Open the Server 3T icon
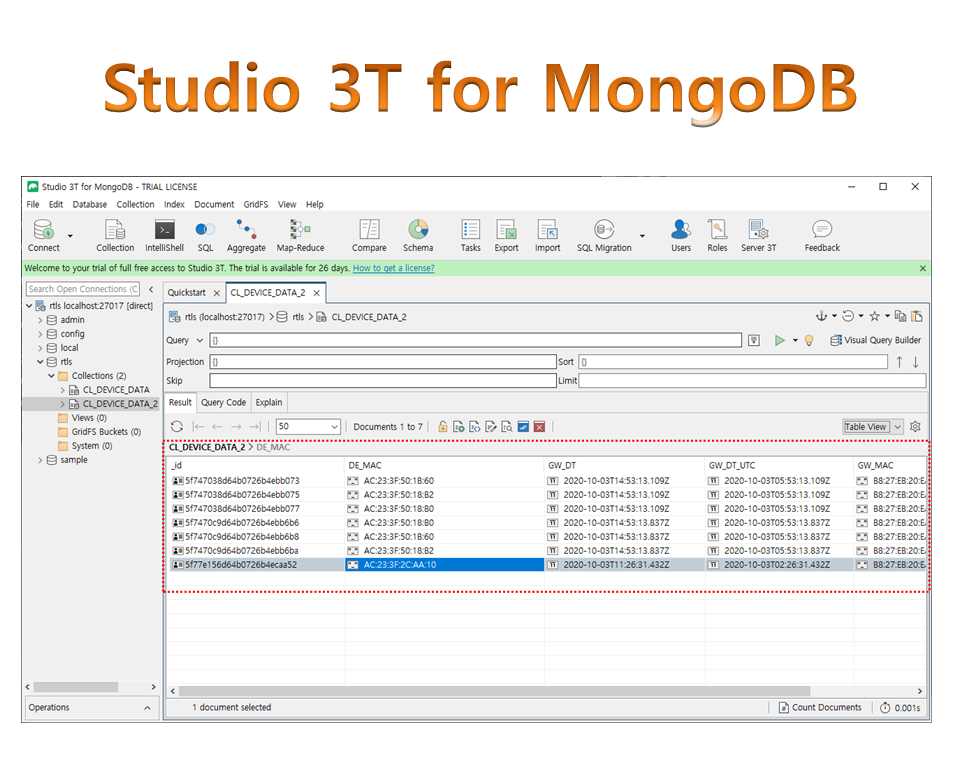Viewport: 972px width, 765px height. click(x=758, y=229)
